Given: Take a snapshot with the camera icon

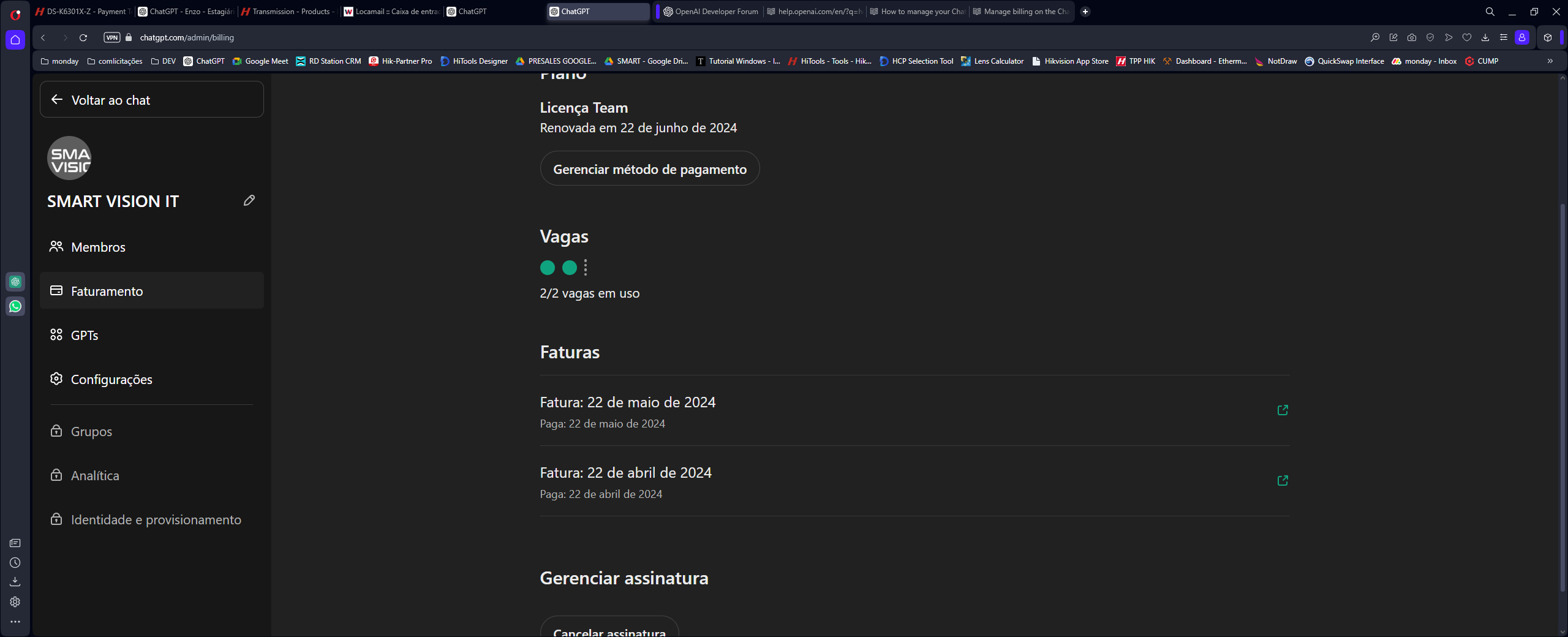Looking at the screenshot, I should [1412, 37].
